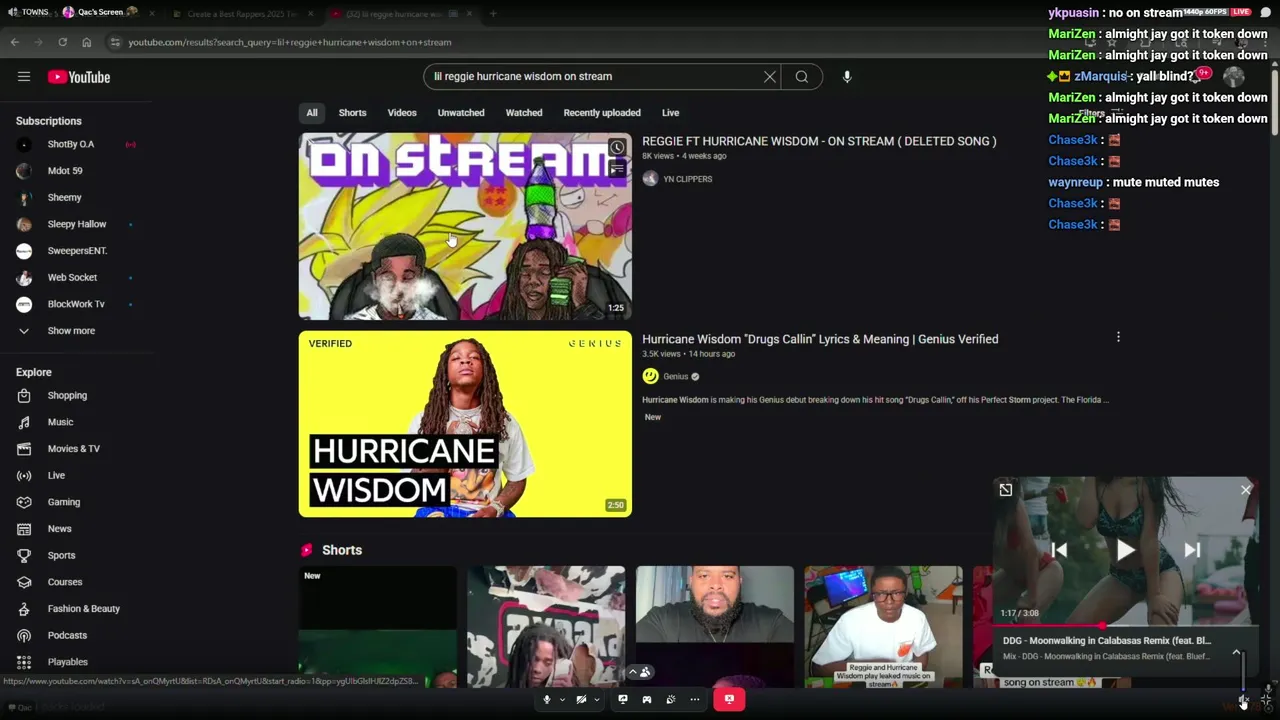
Task: Close the miniplayer
Action: 1246,490
